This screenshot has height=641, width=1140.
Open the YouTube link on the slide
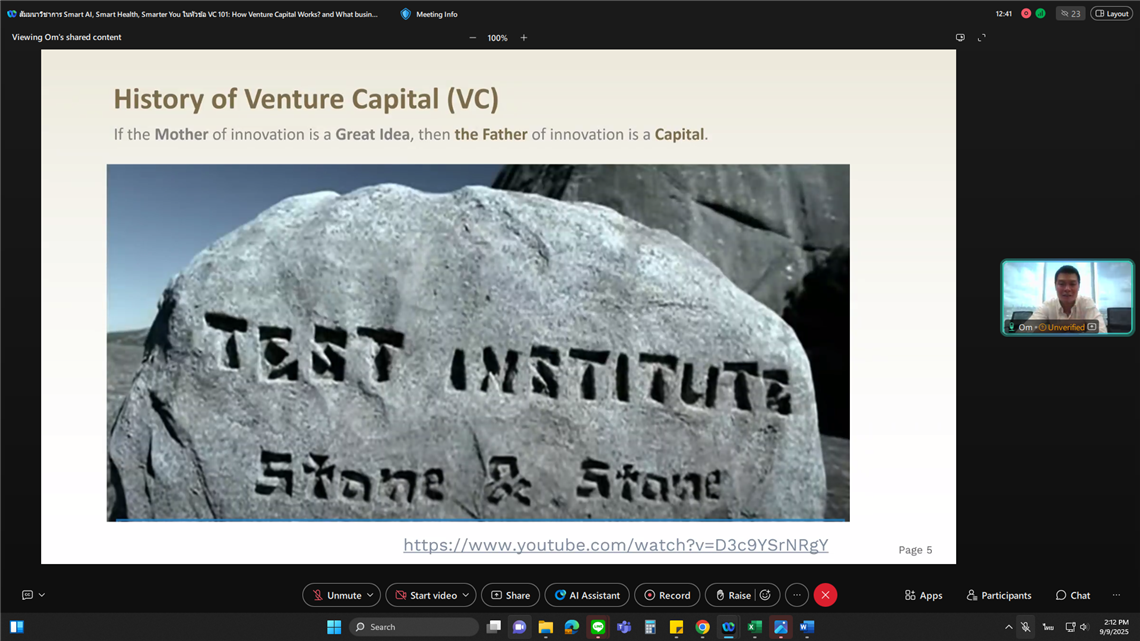(x=615, y=545)
